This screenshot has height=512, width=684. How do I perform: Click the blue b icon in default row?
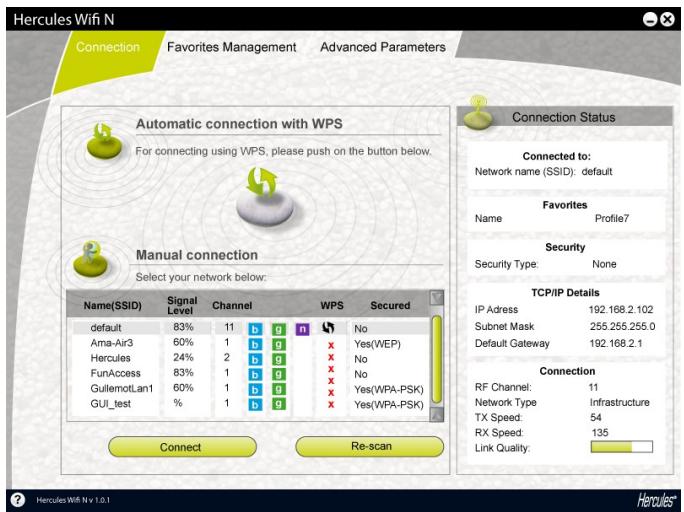pos(255,329)
